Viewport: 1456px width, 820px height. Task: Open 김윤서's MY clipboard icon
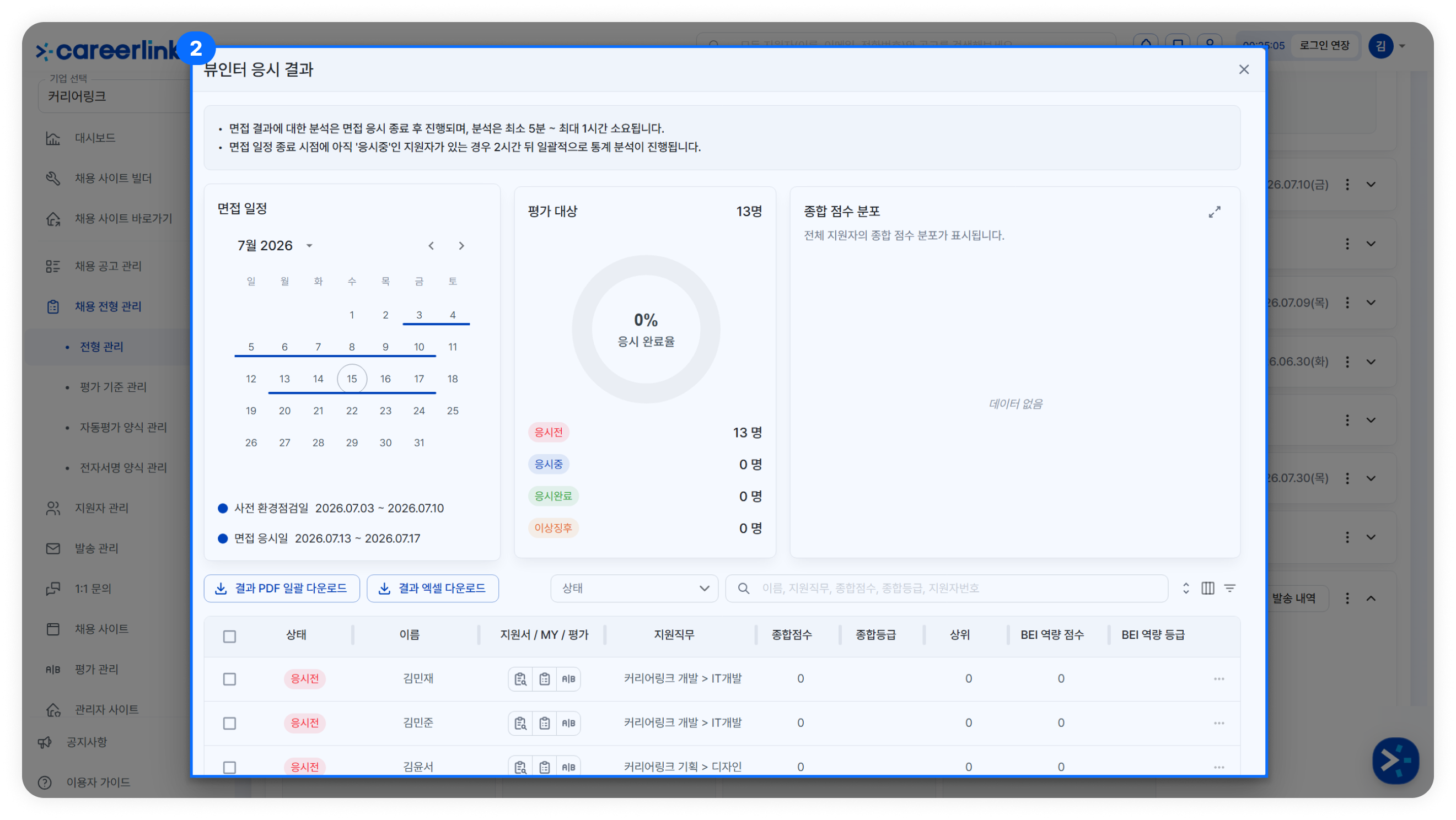544,767
